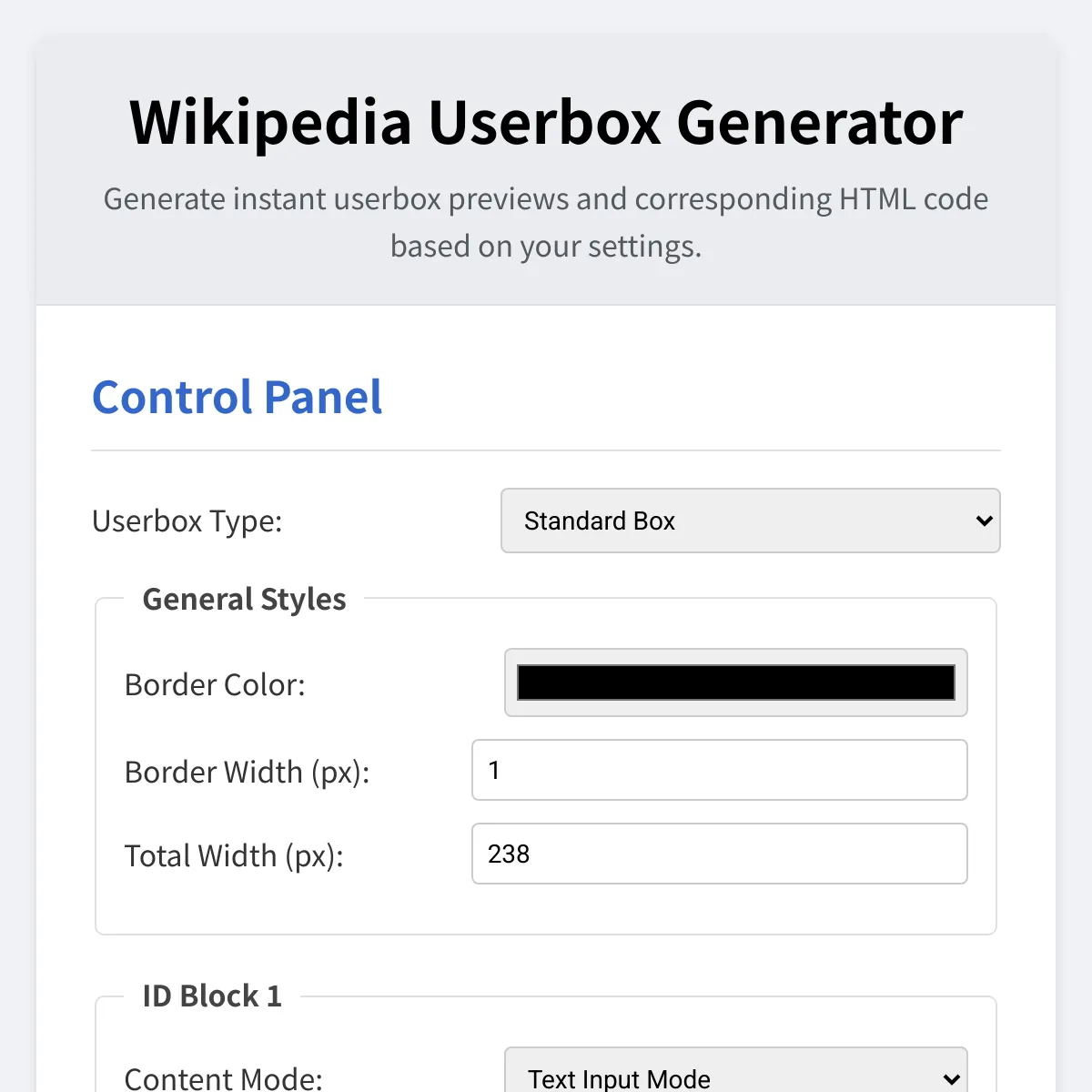Click the 'Text Input Mode' option text
The image size is (1092, 1092).
coord(619,1079)
